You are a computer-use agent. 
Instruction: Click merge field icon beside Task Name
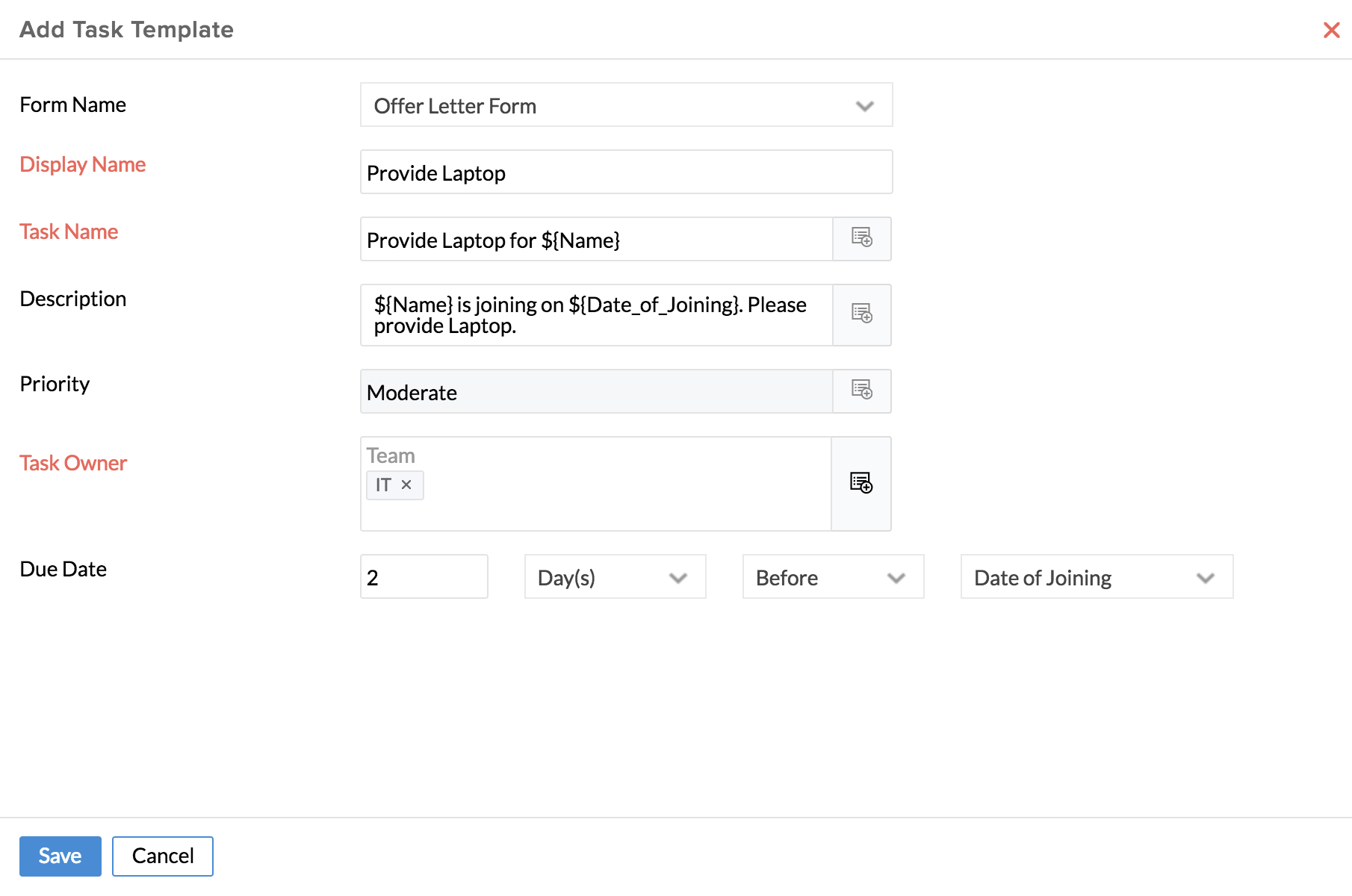pos(862,239)
